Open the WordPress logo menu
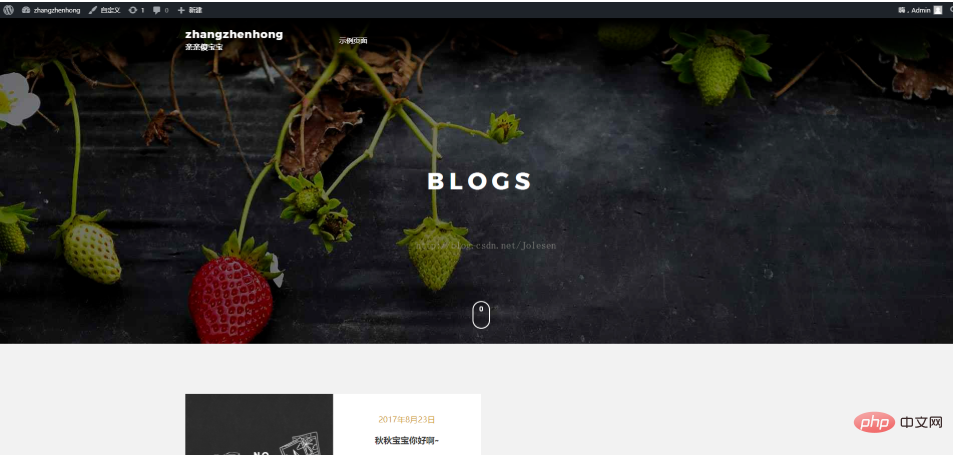The image size is (953, 455). point(9,10)
